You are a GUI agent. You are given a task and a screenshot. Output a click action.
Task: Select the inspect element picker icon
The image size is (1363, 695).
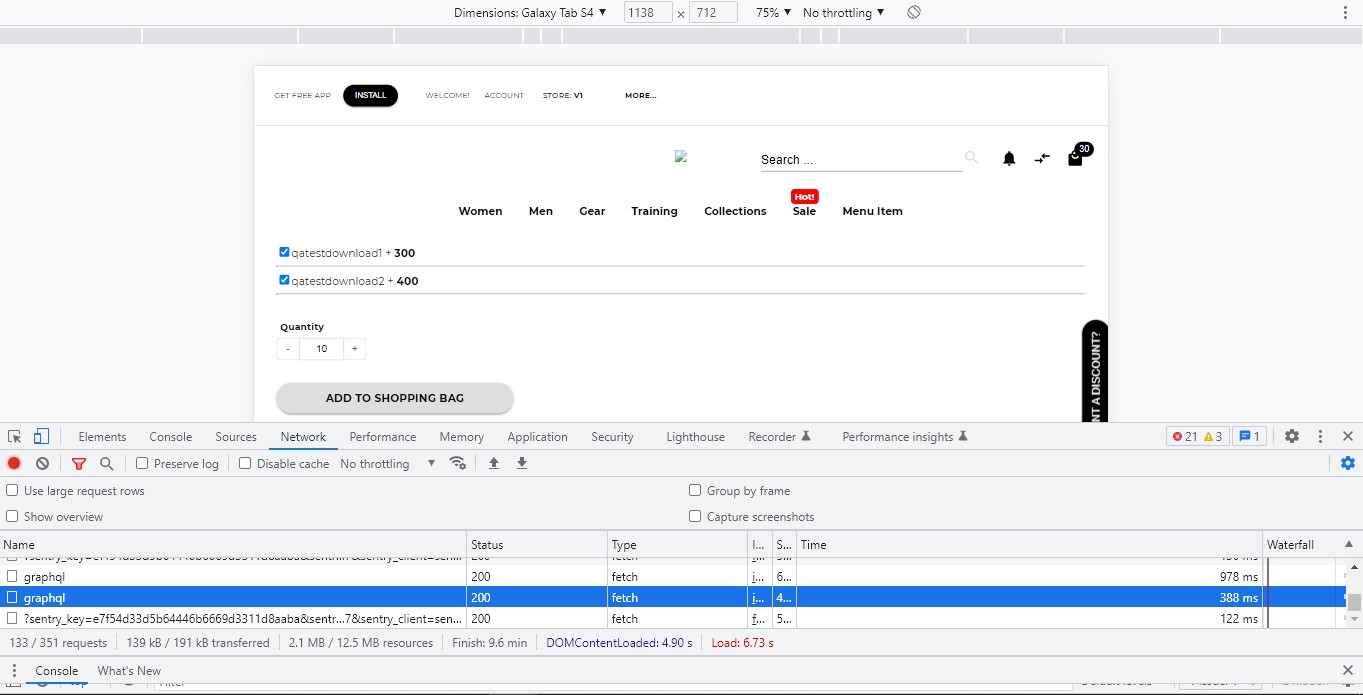pos(14,437)
